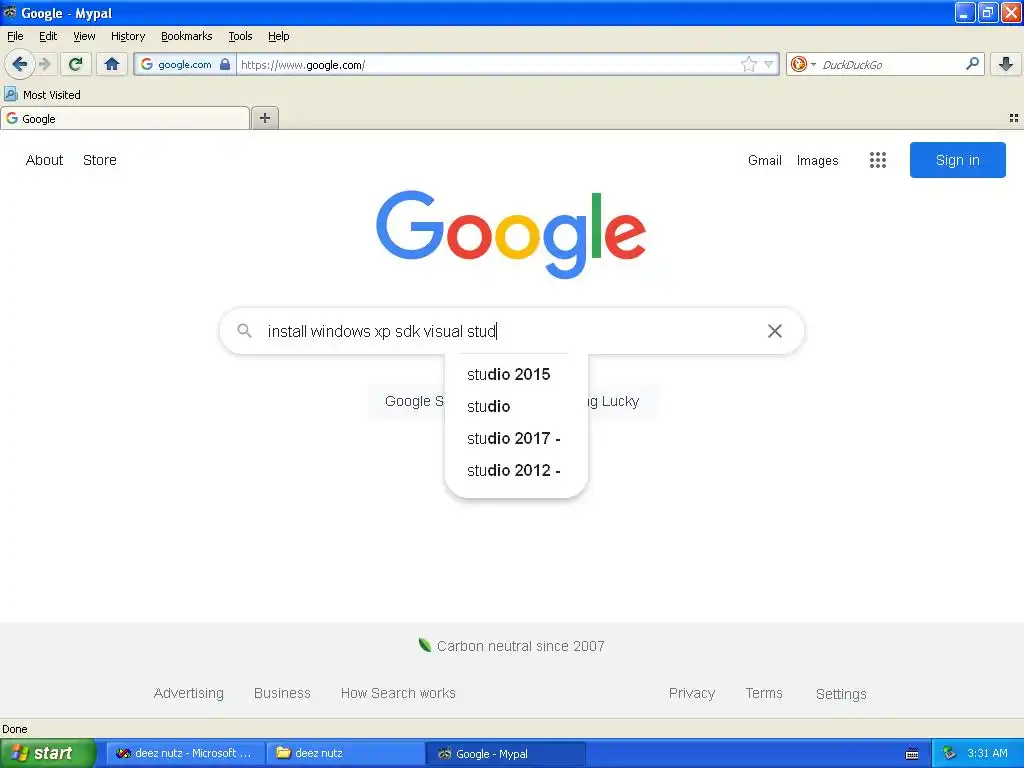Bookmark this page with the star
The height and width of the screenshot is (768, 1024).
pyautogui.click(x=748, y=64)
